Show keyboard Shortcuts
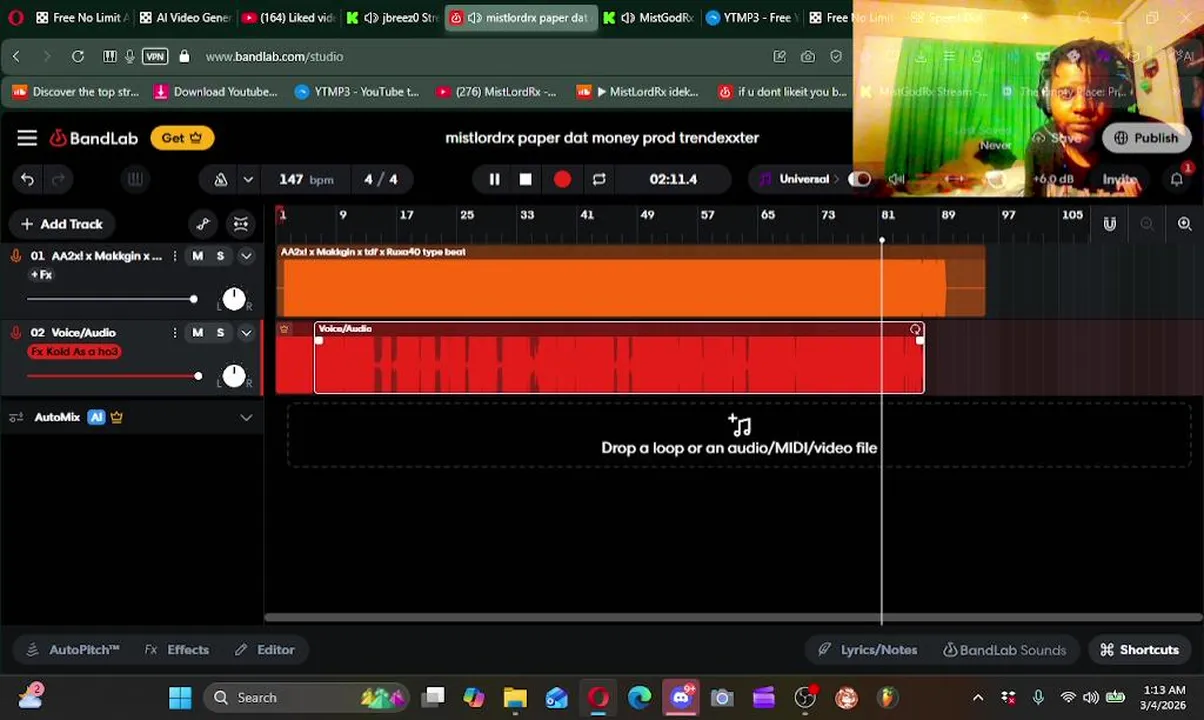The image size is (1204, 720). click(1139, 650)
